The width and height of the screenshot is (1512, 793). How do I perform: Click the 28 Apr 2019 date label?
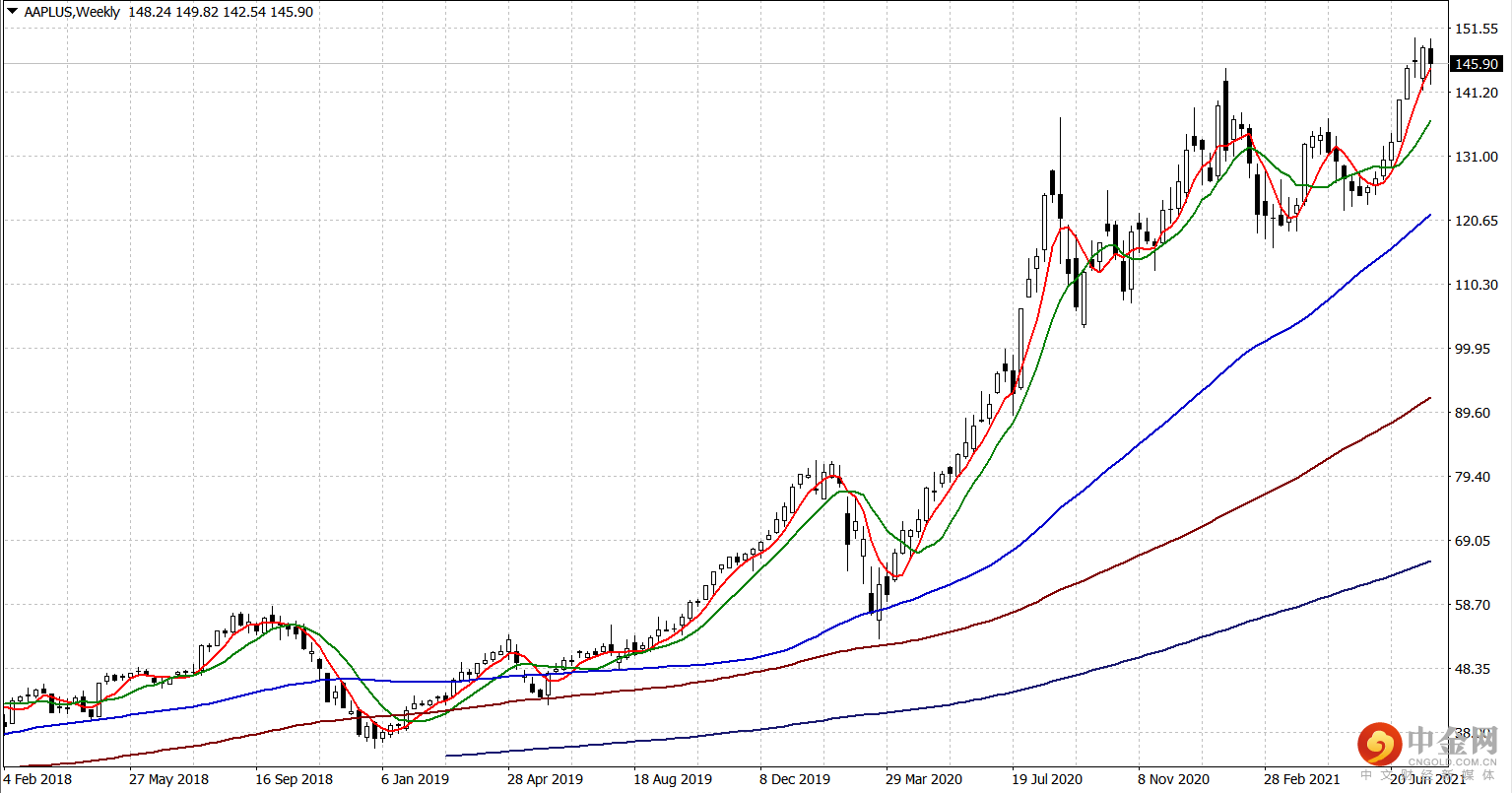[546, 779]
